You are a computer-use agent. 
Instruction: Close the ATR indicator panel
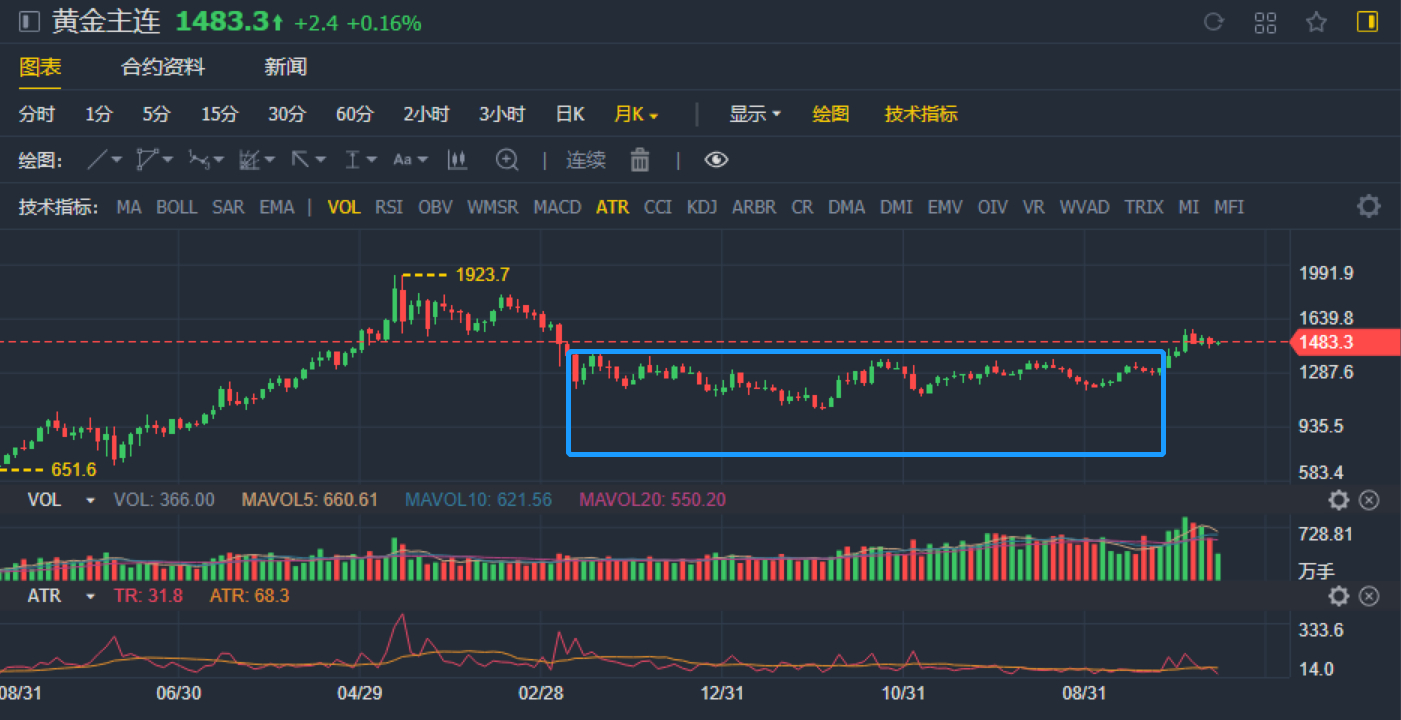click(x=1370, y=597)
